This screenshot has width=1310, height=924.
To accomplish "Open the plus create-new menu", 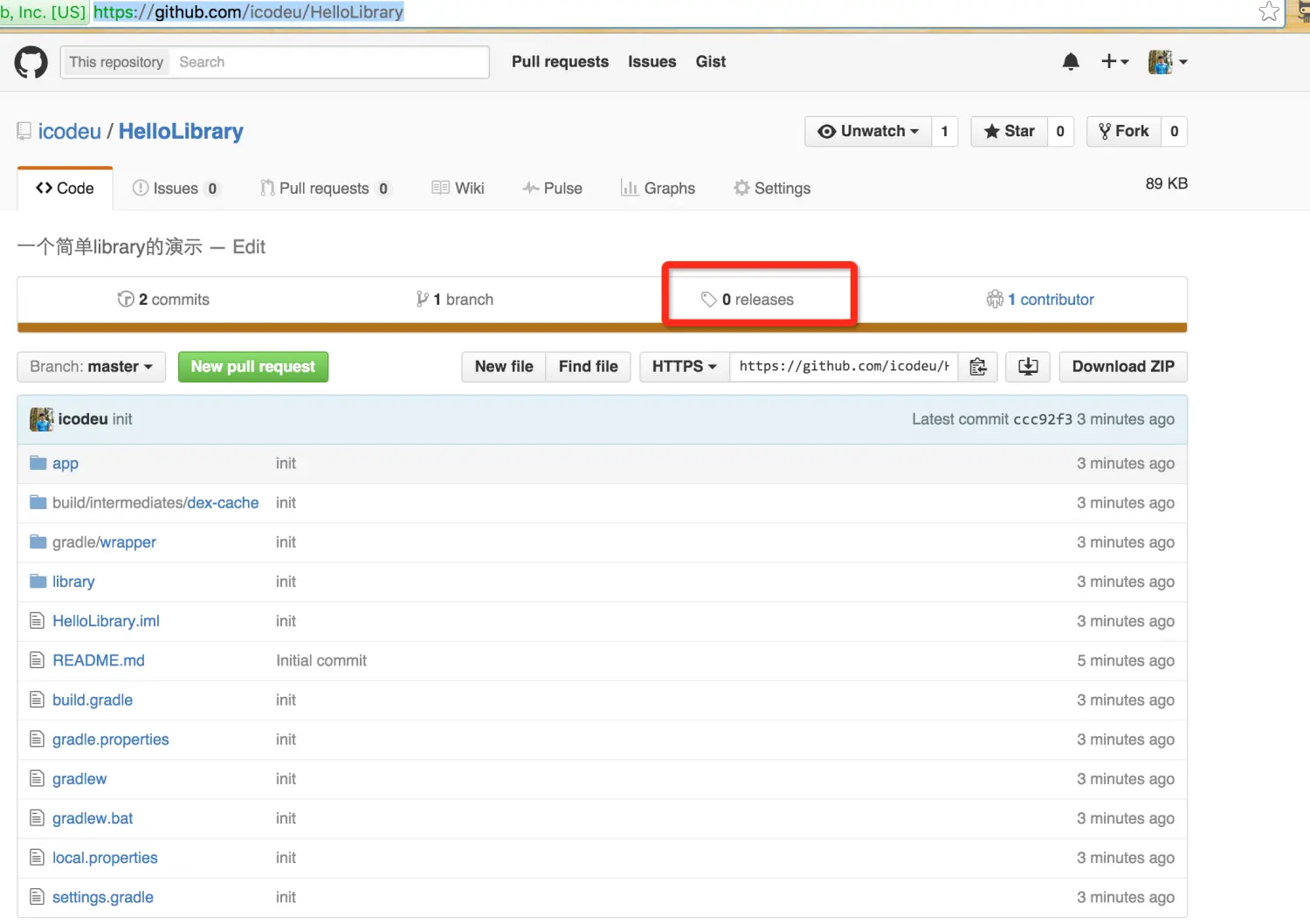I will pyautogui.click(x=1114, y=61).
